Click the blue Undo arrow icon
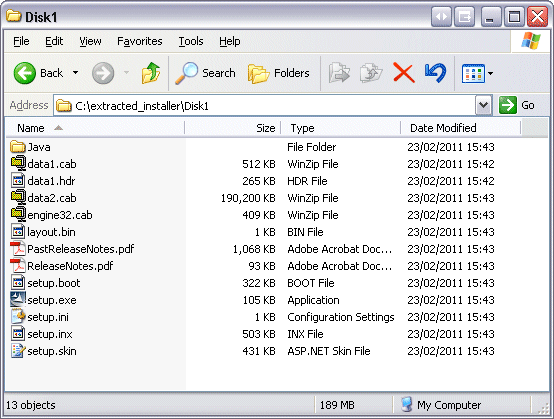The height and width of the screenshot is (419, 554). point(435,73)
